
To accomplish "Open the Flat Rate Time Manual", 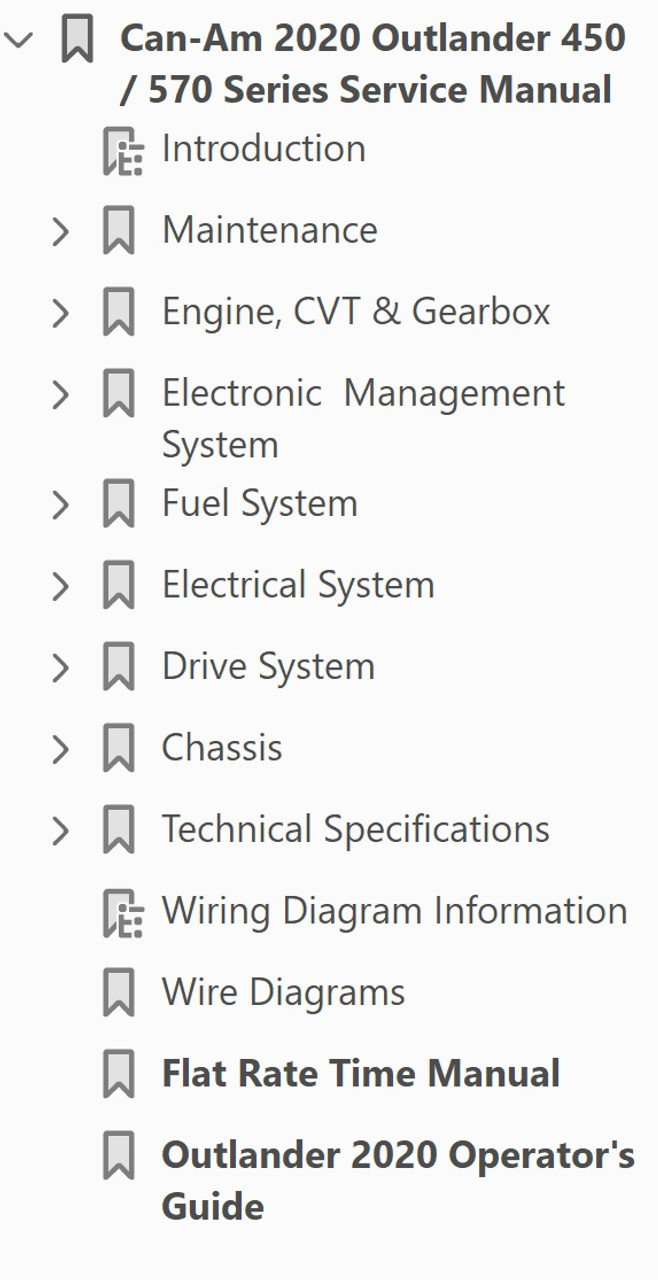I will pyautogui.click(x=359, y=1074).
